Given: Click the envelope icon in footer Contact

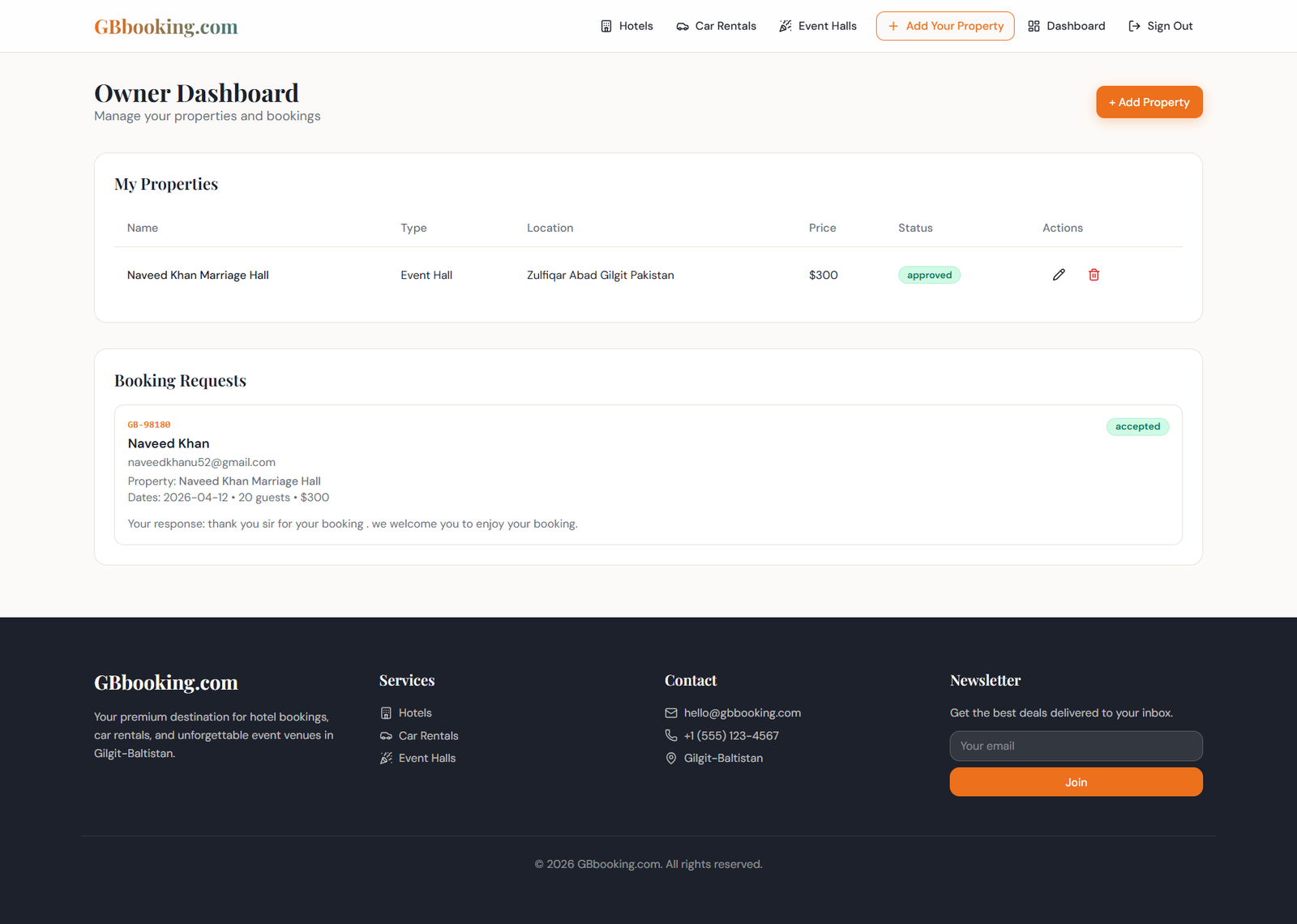Looking at the screenshot, I should click(x=671, y=713).
